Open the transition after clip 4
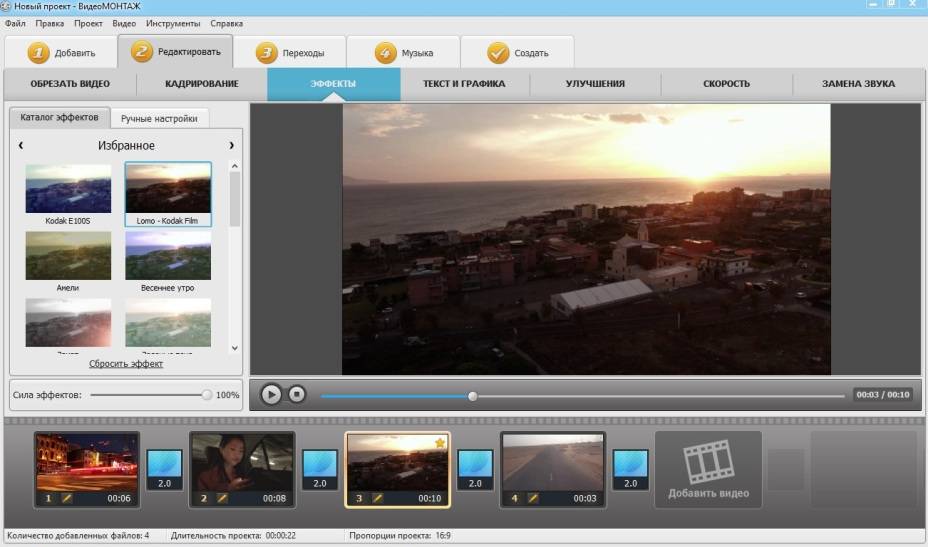928x547 pixels. 630,469
